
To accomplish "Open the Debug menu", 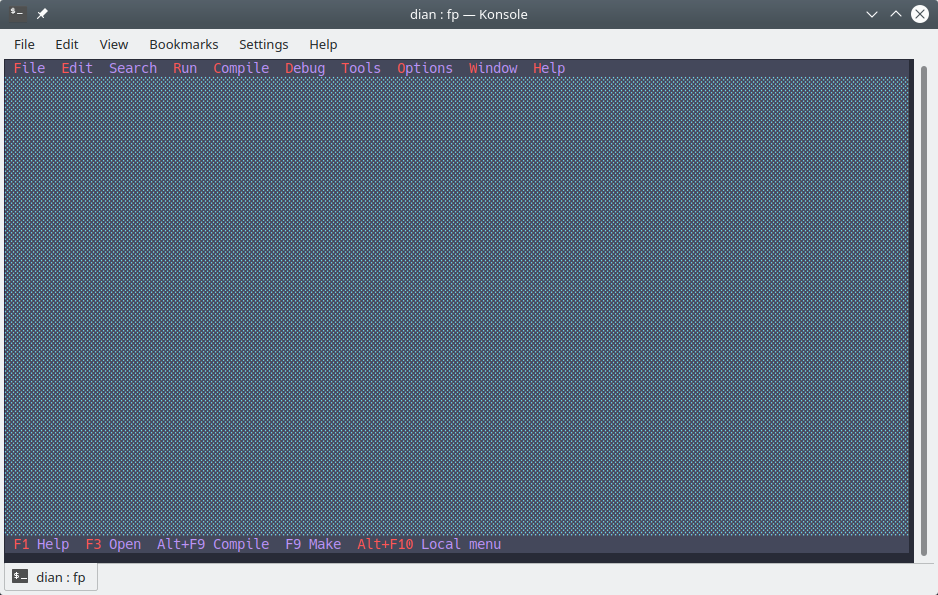I will (x=304, y=67).
